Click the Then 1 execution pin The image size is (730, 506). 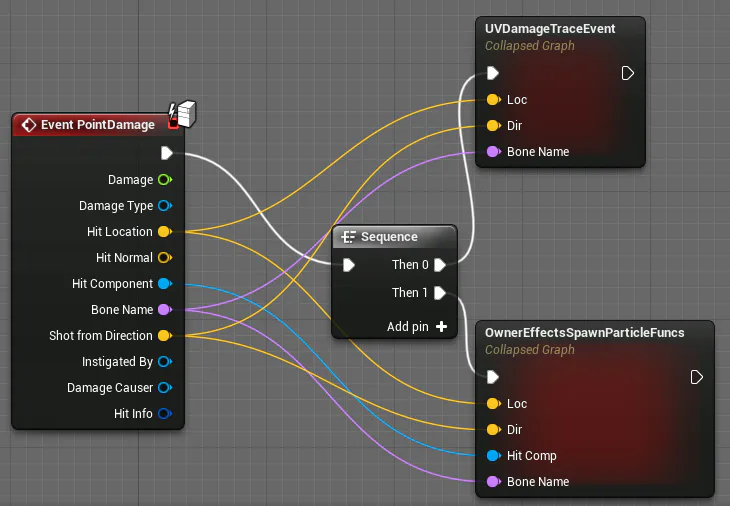[x=440, y=293]
